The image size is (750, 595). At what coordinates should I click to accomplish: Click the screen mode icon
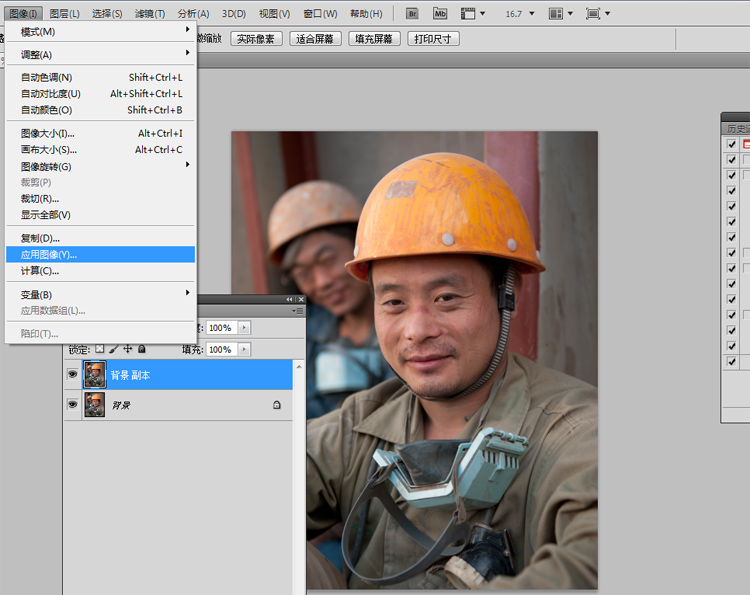coord(594,13)
